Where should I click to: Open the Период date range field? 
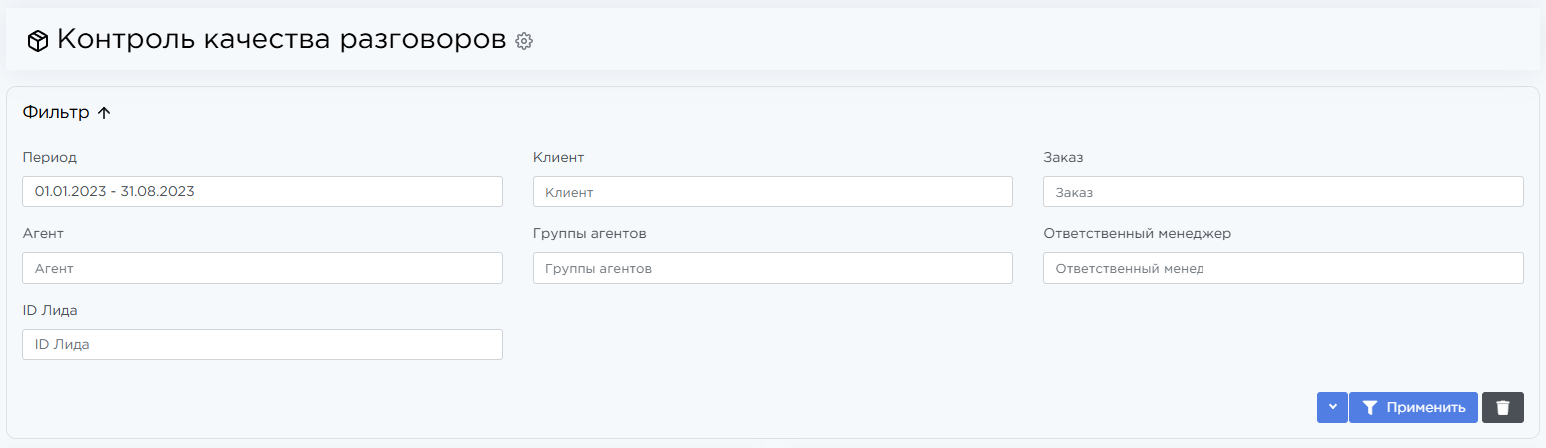coord(262,191)
